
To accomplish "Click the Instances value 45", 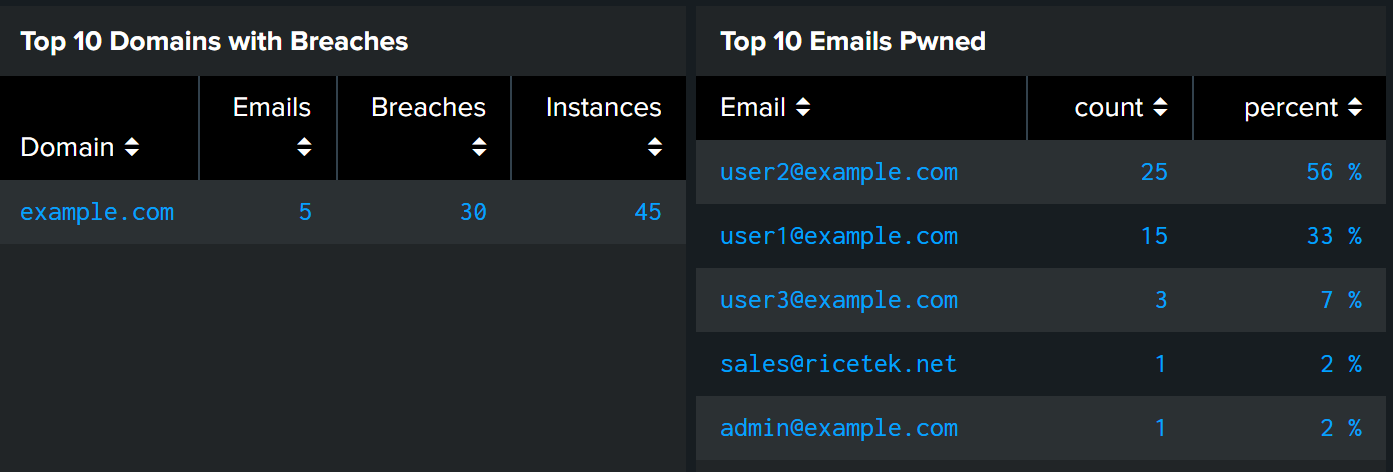I will [648, 212].
